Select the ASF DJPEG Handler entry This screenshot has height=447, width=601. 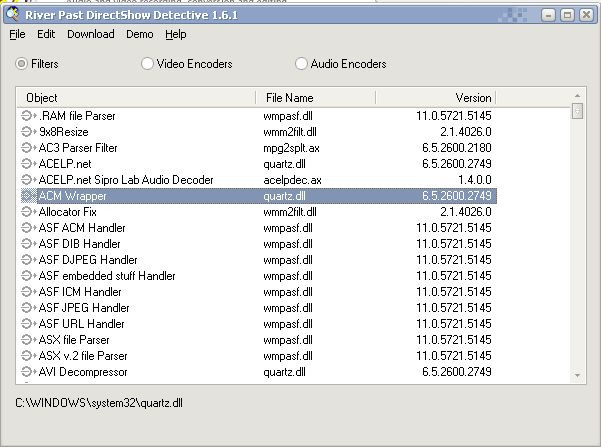pyautogui.click(x=257, y=260)
